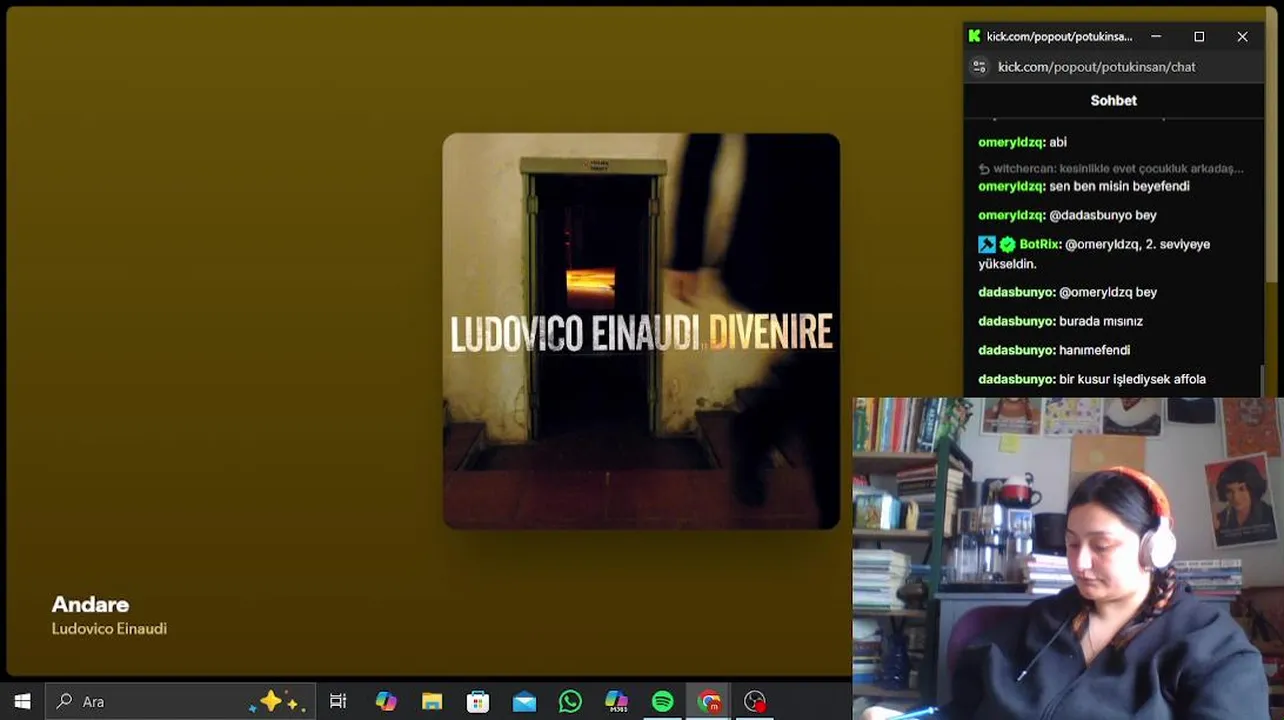
Task: Click dadasbunyo on "hanımefendi" message
Action: click(x=1016, y=350)
